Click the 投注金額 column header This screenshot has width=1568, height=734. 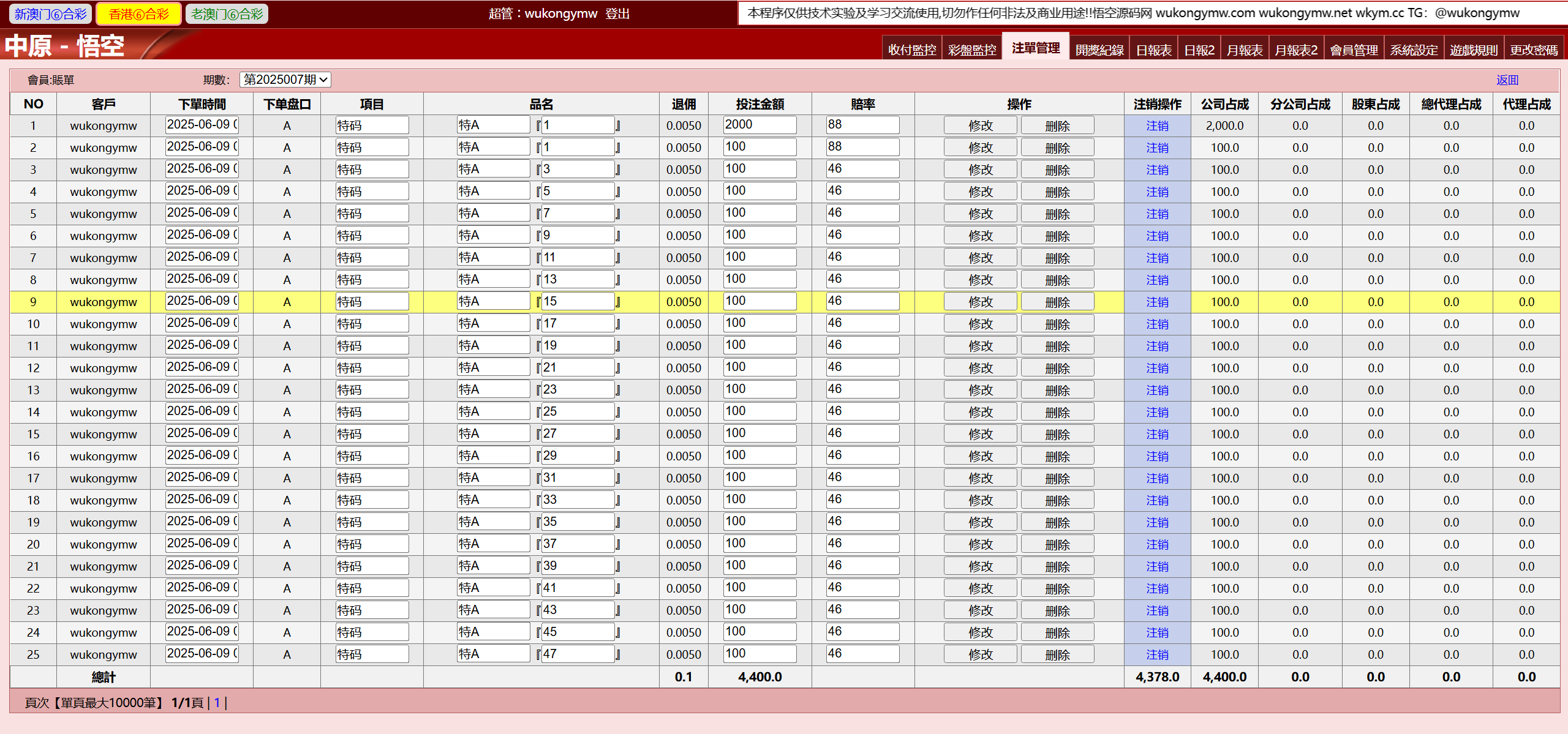pos(759,104)
